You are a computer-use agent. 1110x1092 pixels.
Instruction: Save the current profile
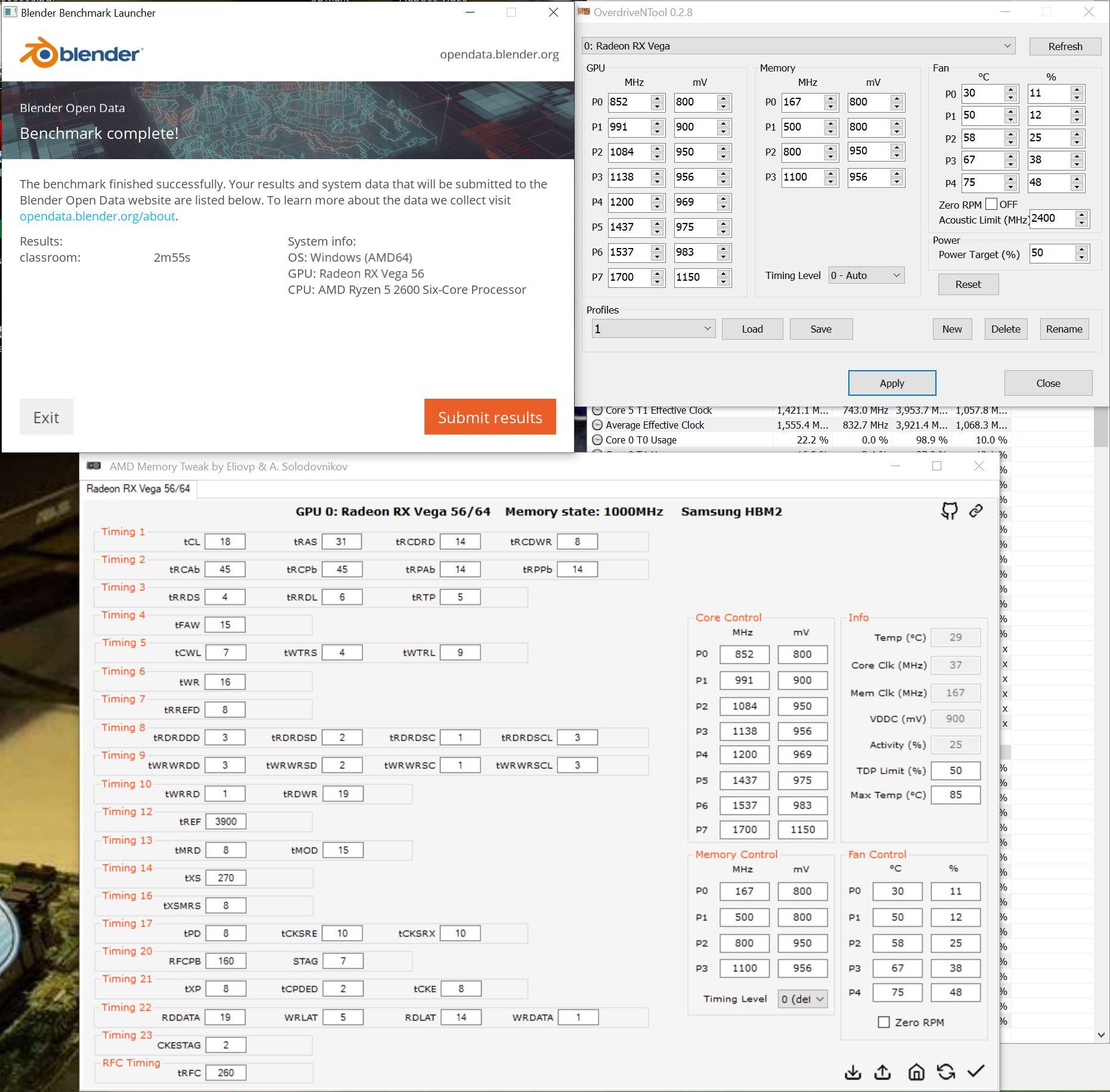coord(821,329)
